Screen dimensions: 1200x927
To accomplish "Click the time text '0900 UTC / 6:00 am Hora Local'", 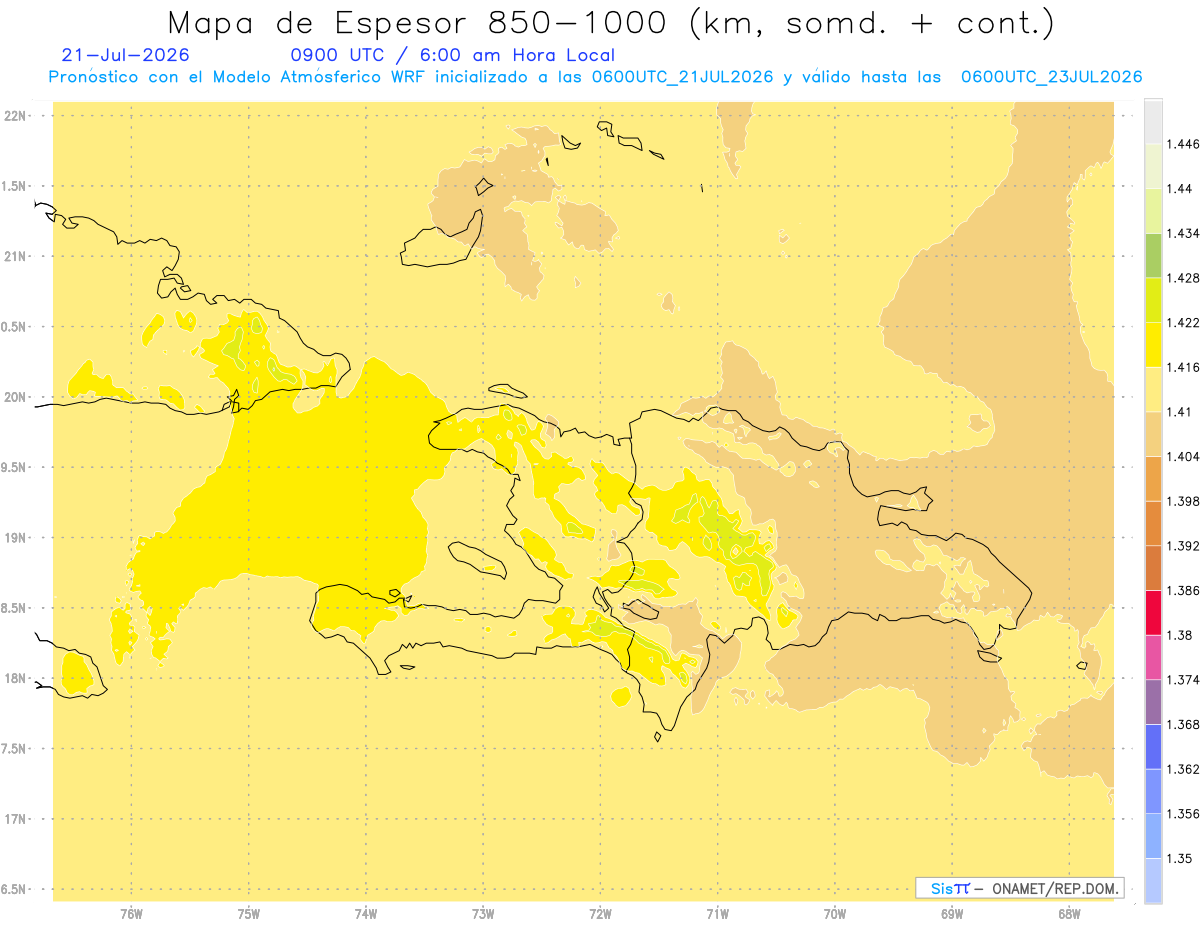I will [453, 56].
